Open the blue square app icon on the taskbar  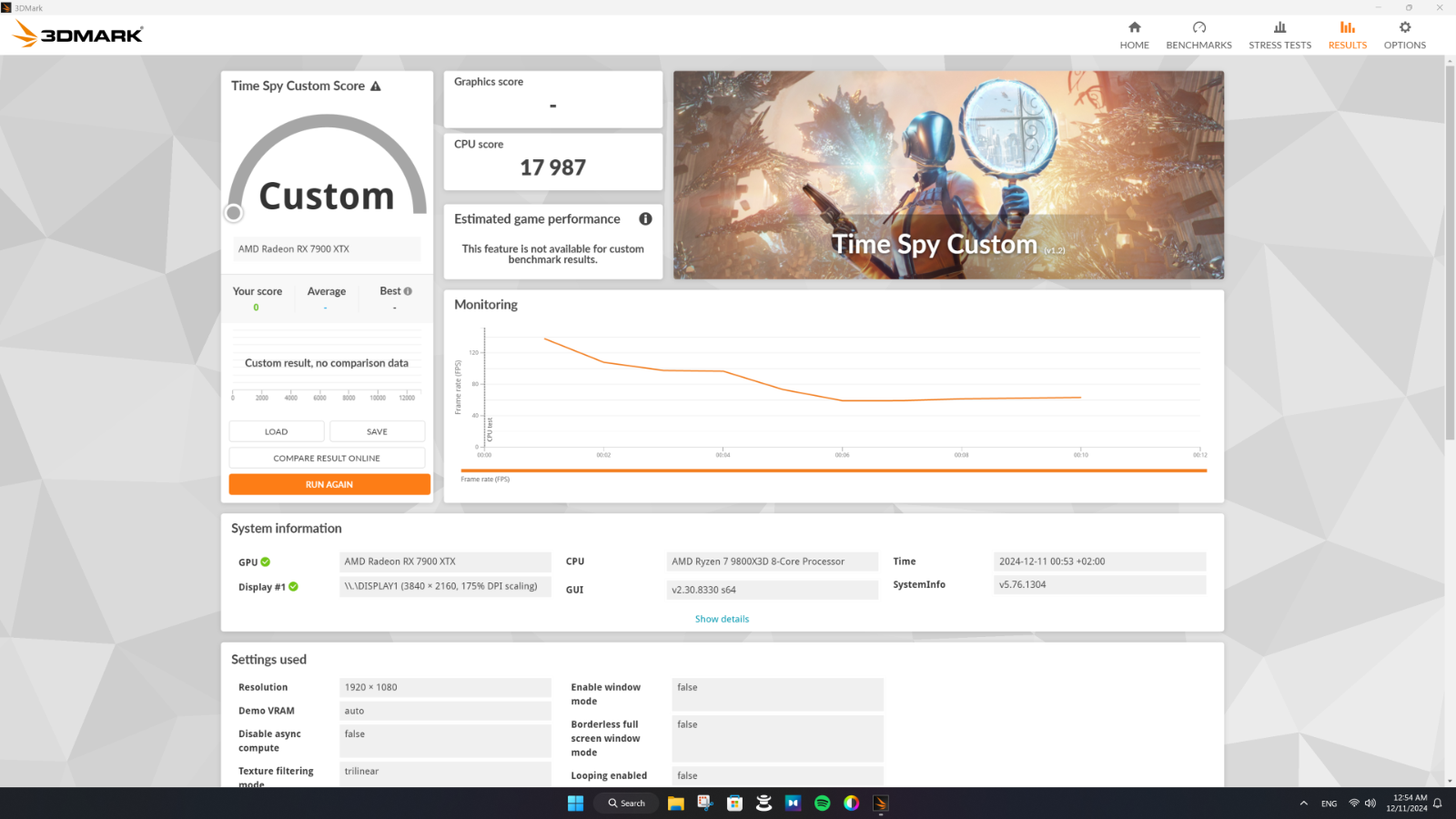(793, 803)
